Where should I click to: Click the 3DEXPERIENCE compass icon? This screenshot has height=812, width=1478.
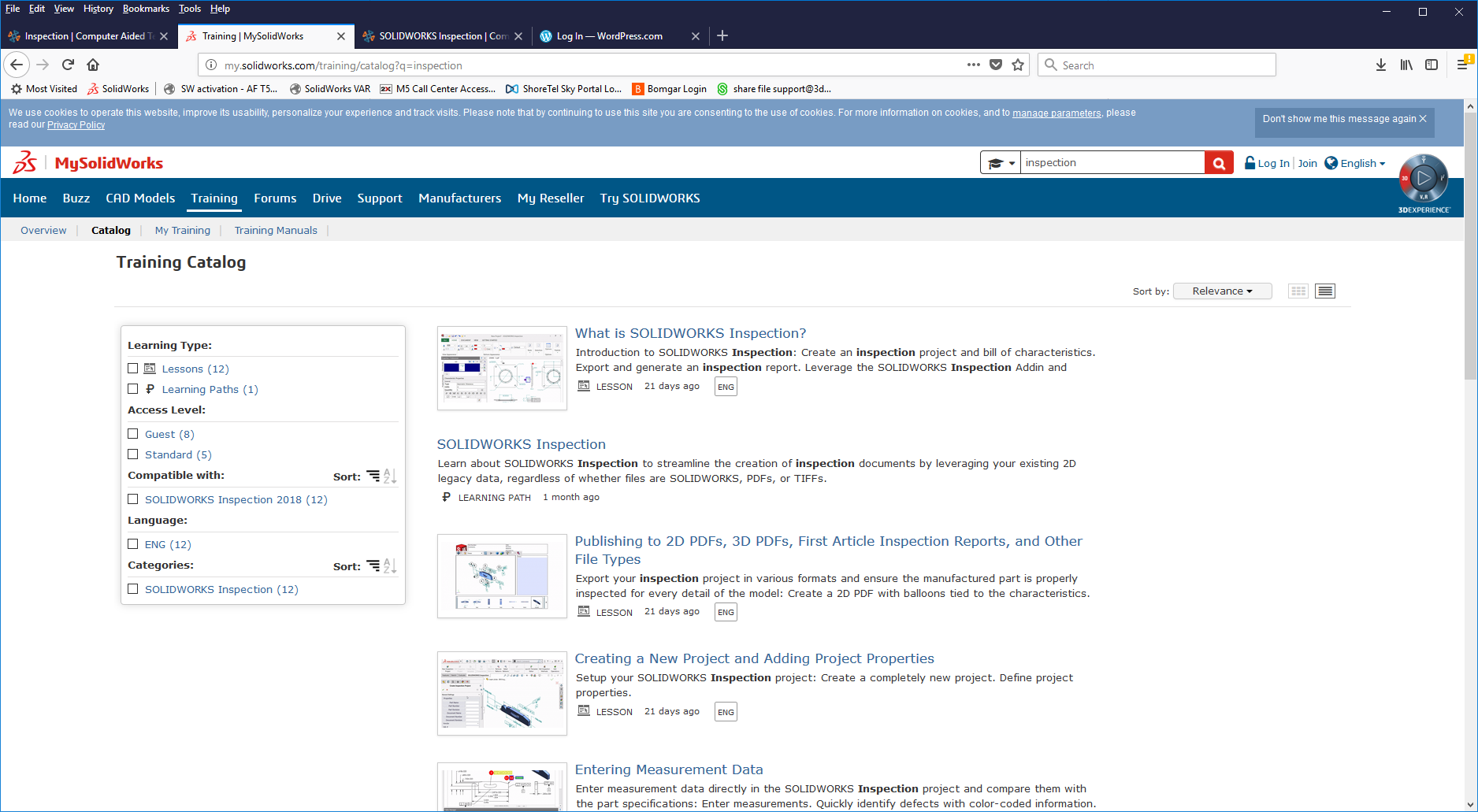coord(1424,179)
